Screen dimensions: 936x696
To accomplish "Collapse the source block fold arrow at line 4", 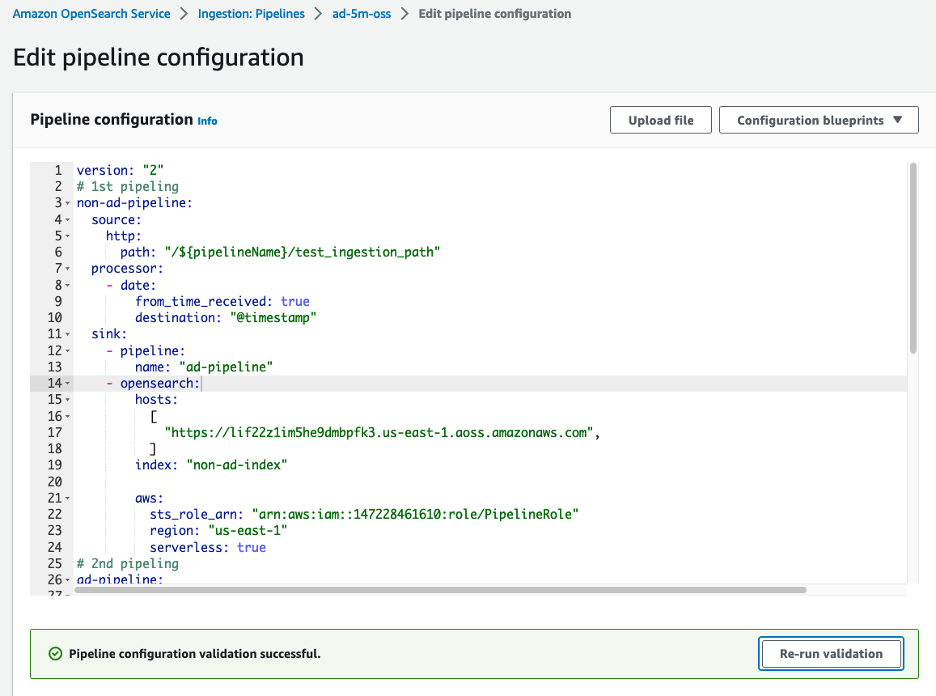I will point(67,219).
